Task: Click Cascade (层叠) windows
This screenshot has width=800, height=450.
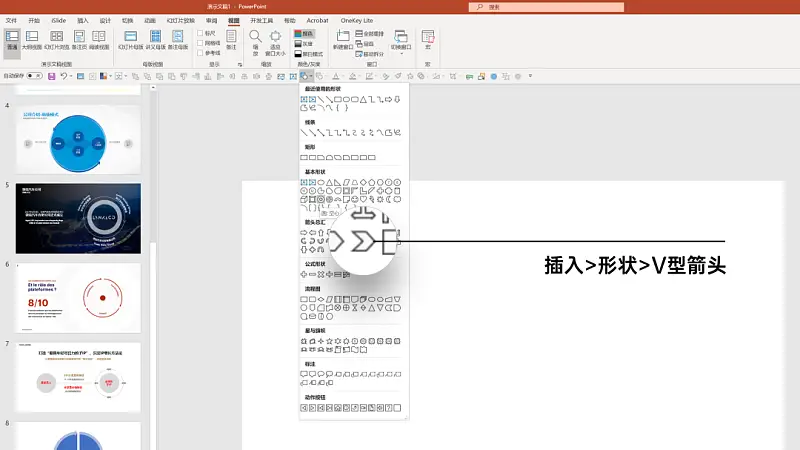Action: coord(365,44)
